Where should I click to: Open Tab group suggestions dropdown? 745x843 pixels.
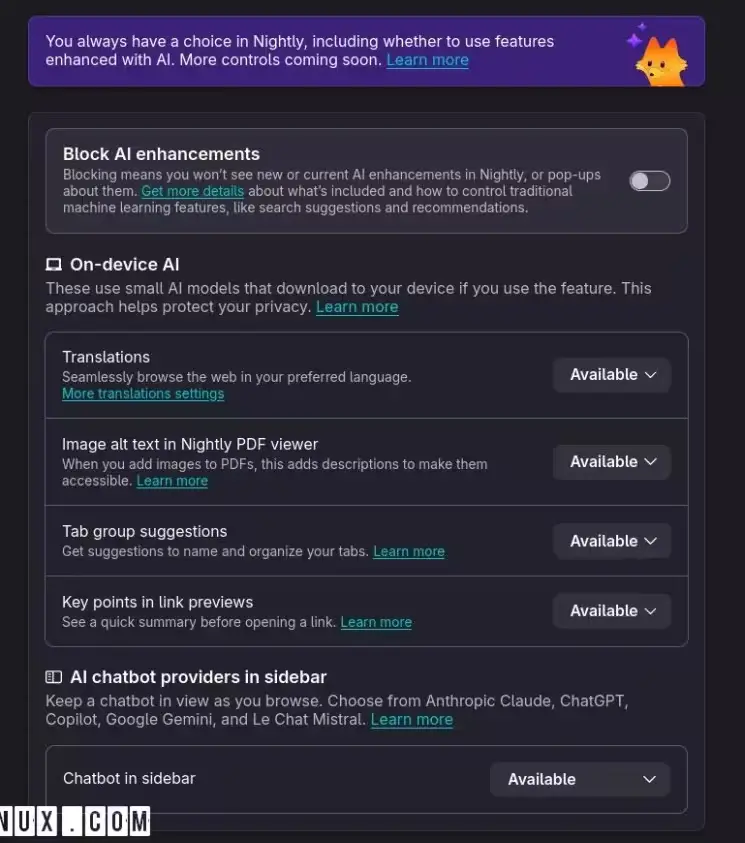pyautogui.click(x=612, y=541)
